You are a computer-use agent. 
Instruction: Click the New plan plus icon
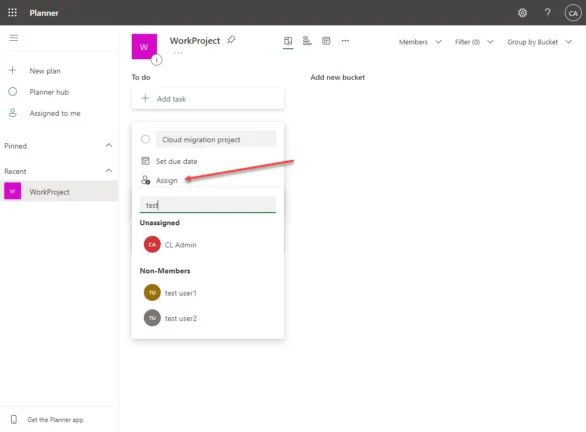12,70
